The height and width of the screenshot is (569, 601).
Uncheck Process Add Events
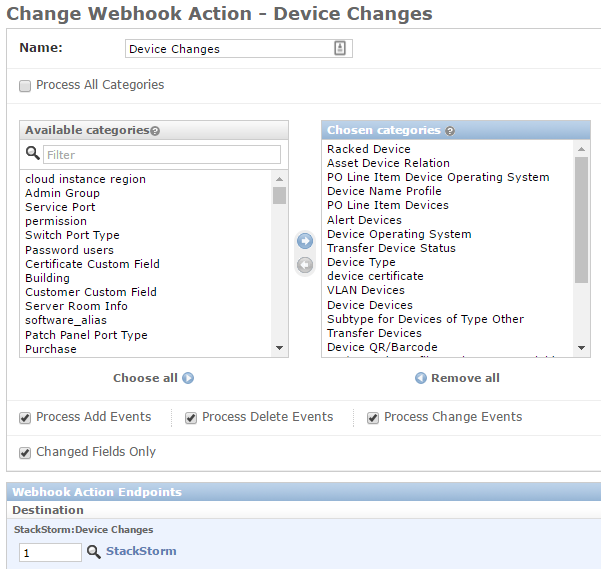(25, 418)
